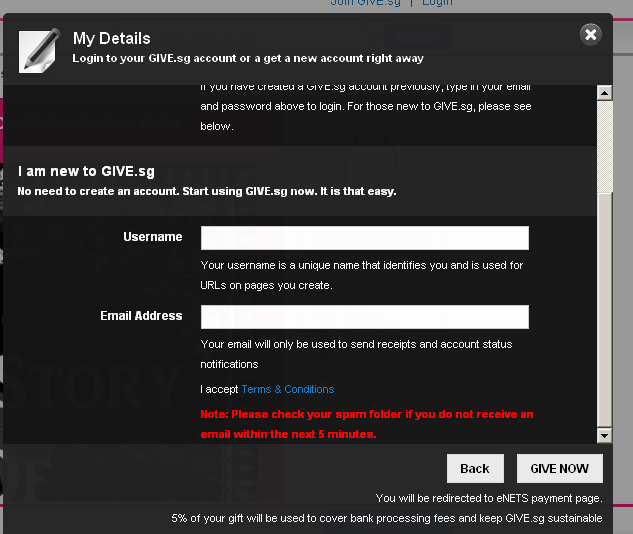This screenshot has height=534, width=633.
Task: Close the My Details dialog
Action: 590,35
